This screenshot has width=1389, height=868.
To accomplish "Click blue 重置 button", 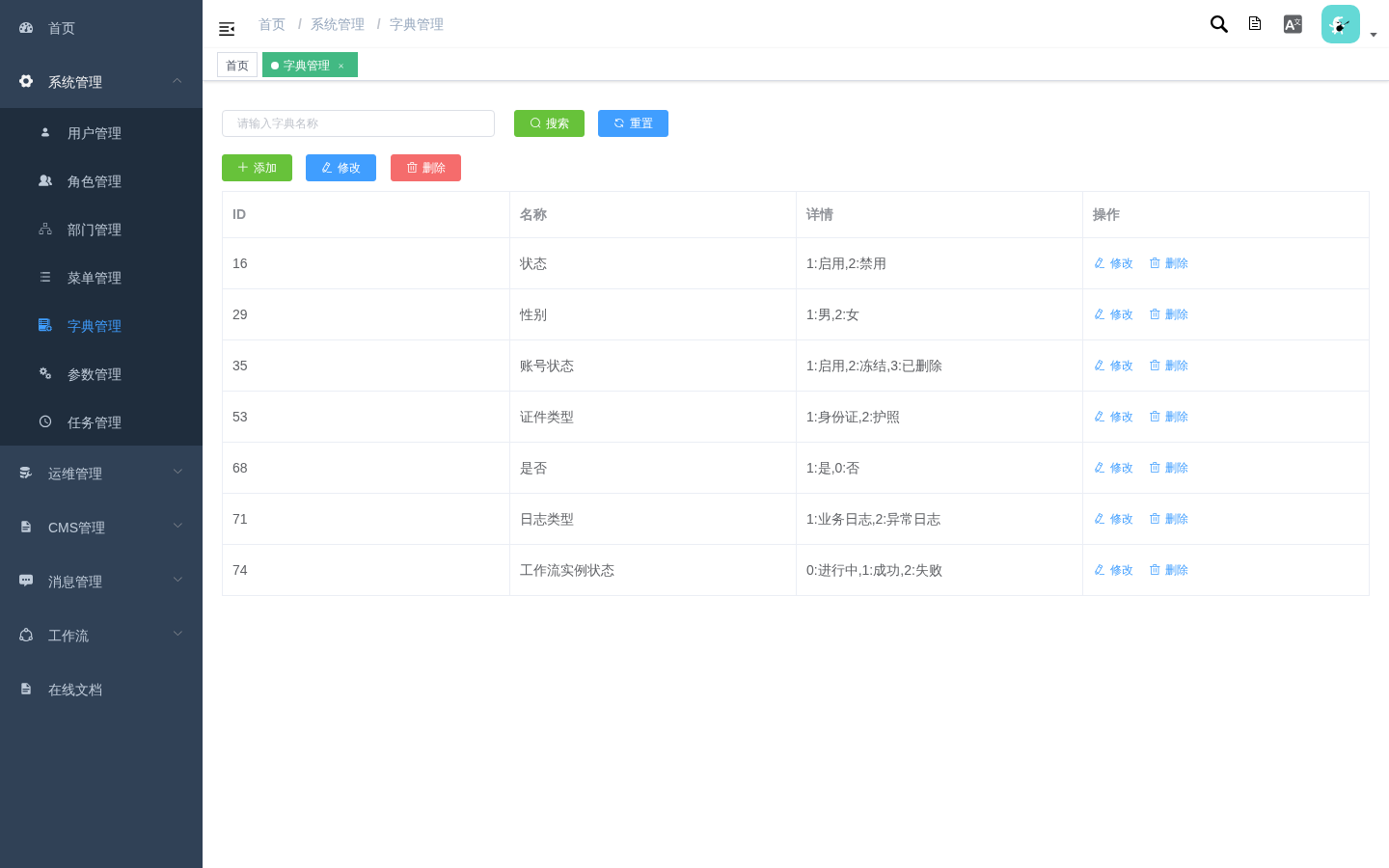I will [x=633, y=123].
